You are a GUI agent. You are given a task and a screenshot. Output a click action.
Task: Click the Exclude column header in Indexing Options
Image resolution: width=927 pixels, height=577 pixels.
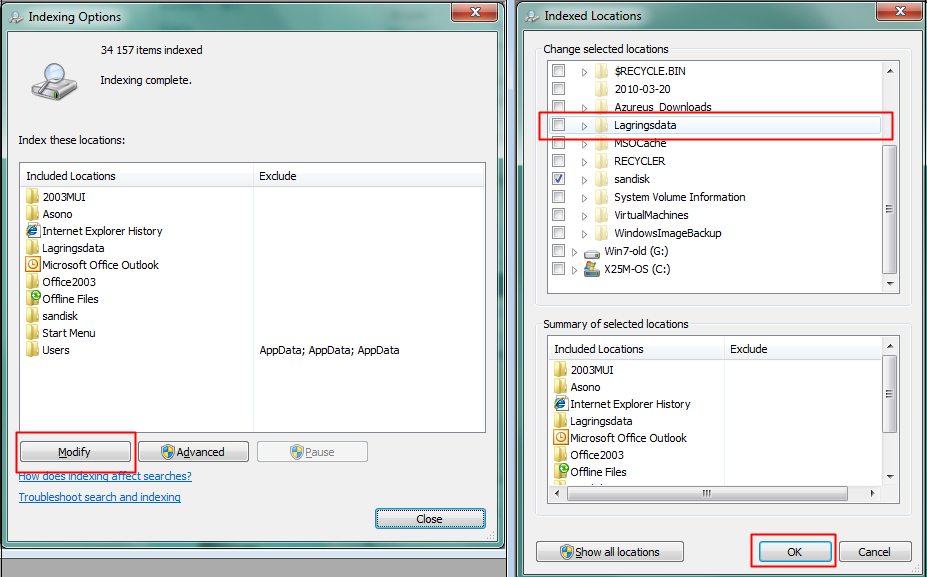(x=369, y=176)
